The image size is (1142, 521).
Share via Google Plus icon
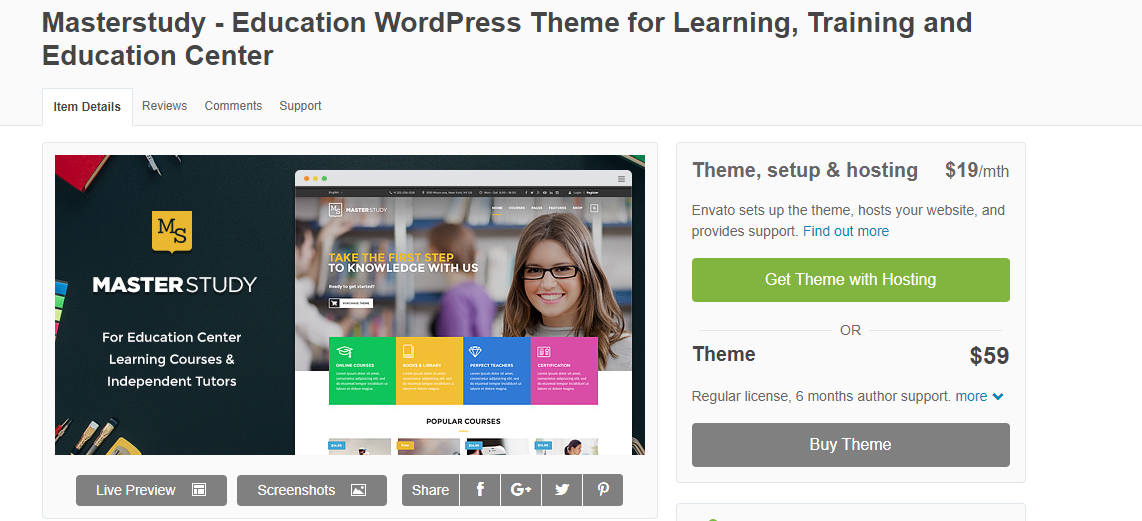coord(521,490)
